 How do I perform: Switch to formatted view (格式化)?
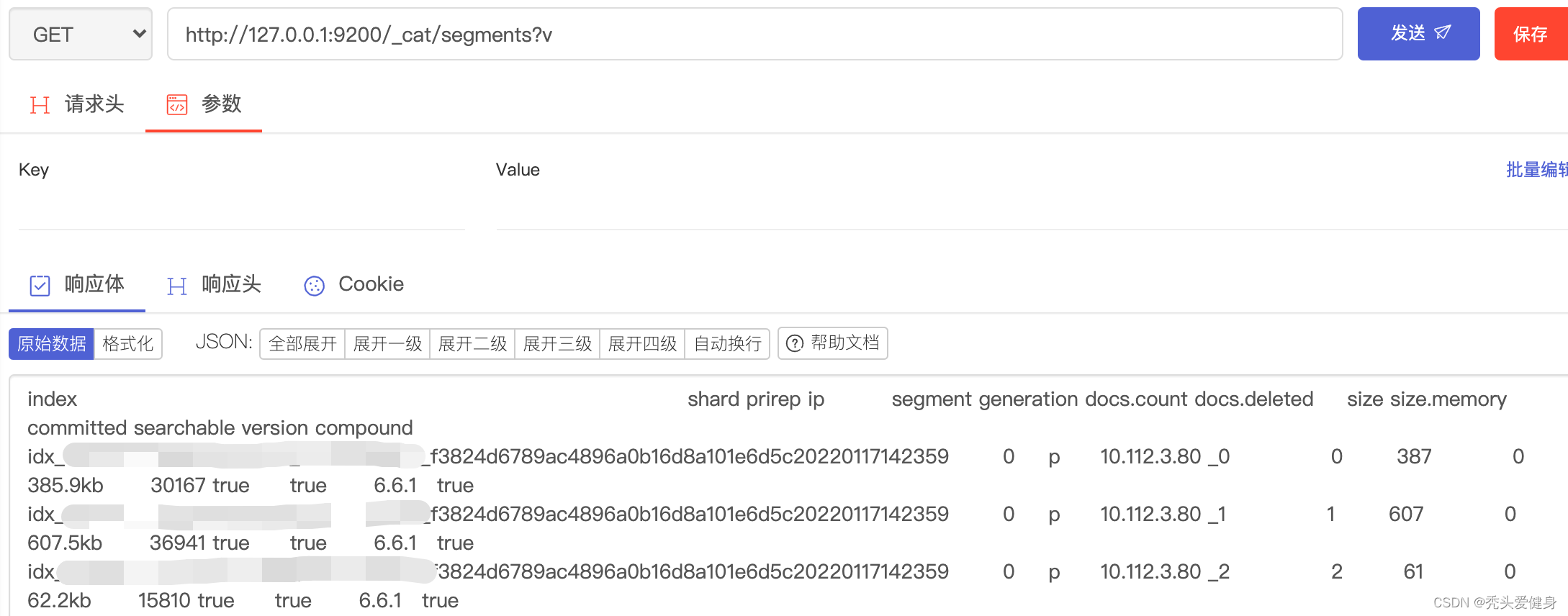tap(128, 344)
